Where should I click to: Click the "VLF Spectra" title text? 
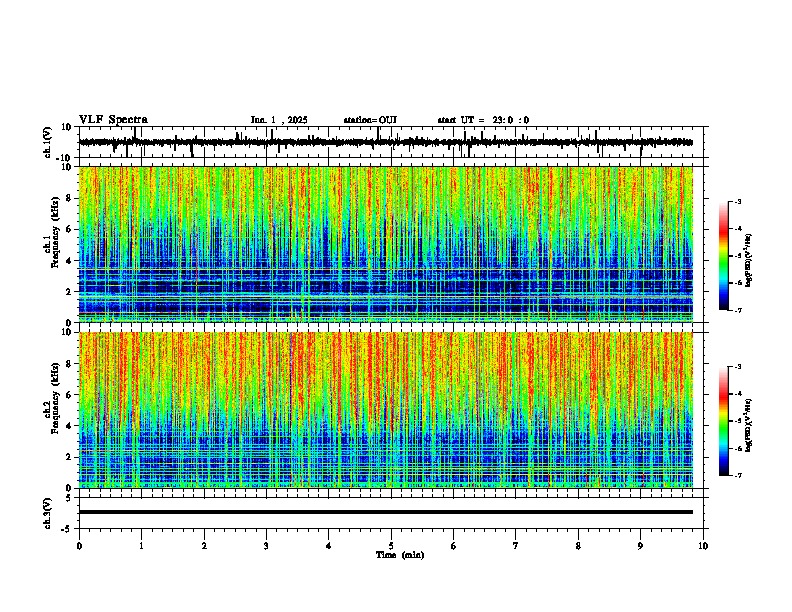tap(113, 120)
